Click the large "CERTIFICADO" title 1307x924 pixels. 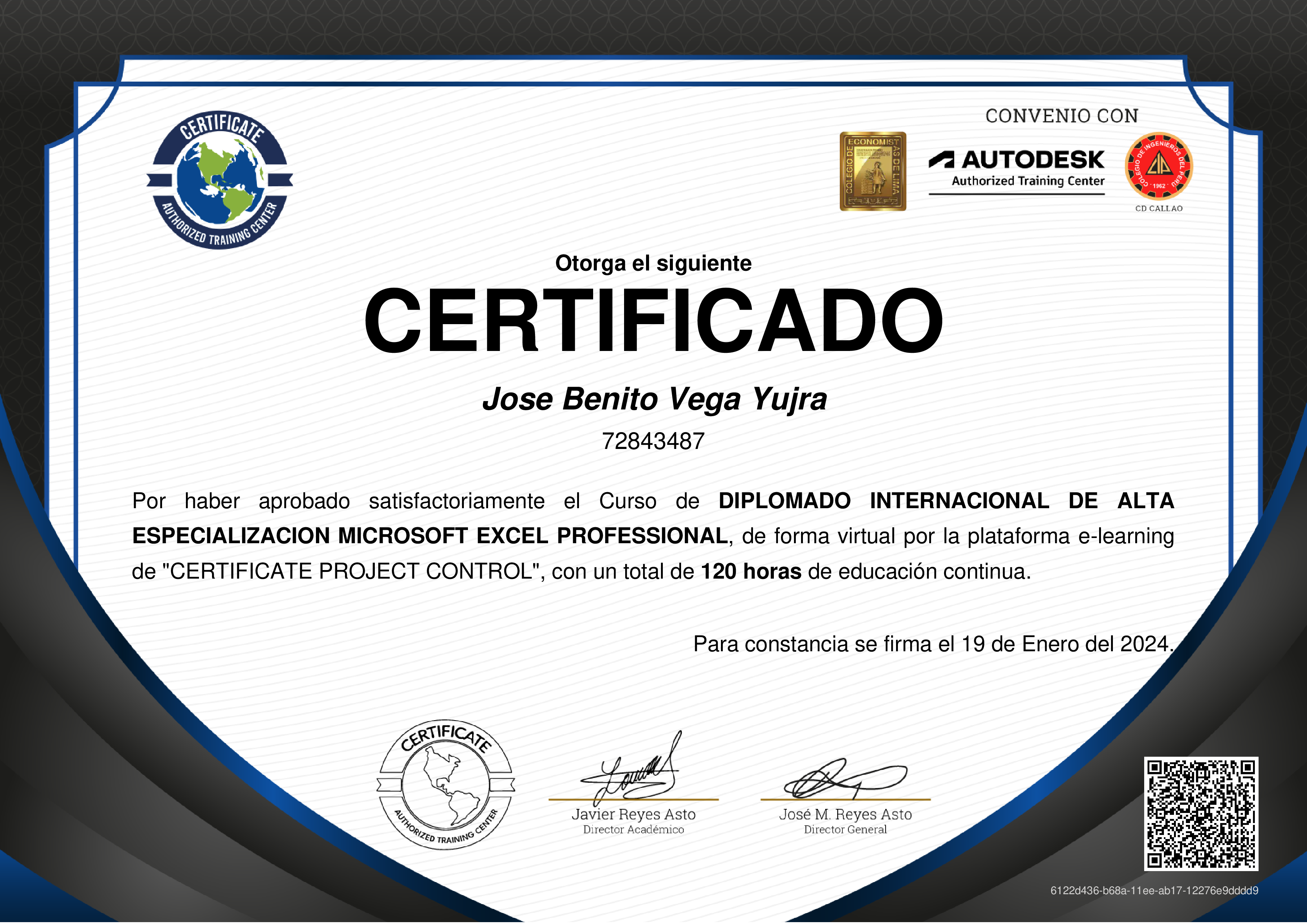(x=653, y=320)
